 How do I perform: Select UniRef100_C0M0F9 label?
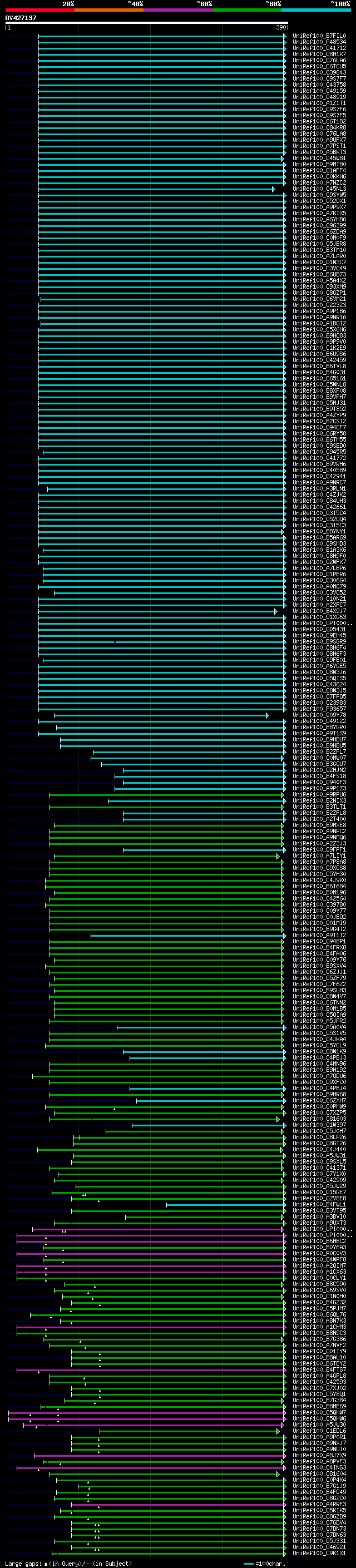coord(319,238)
